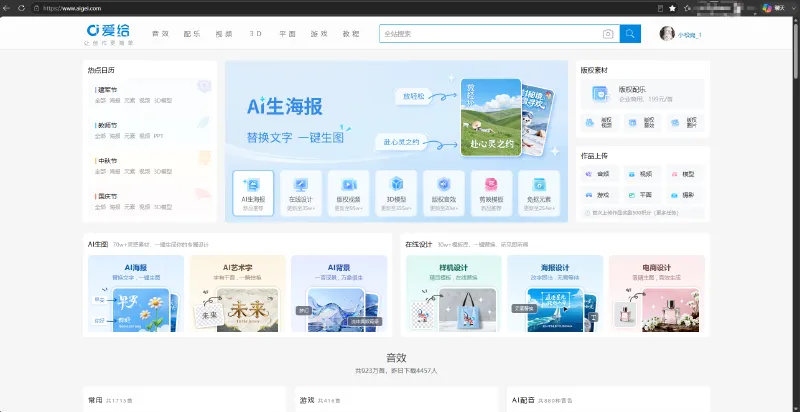Open the 国庆节 calendar entry
The image size is (800, 412).
(x=108, y=196)
